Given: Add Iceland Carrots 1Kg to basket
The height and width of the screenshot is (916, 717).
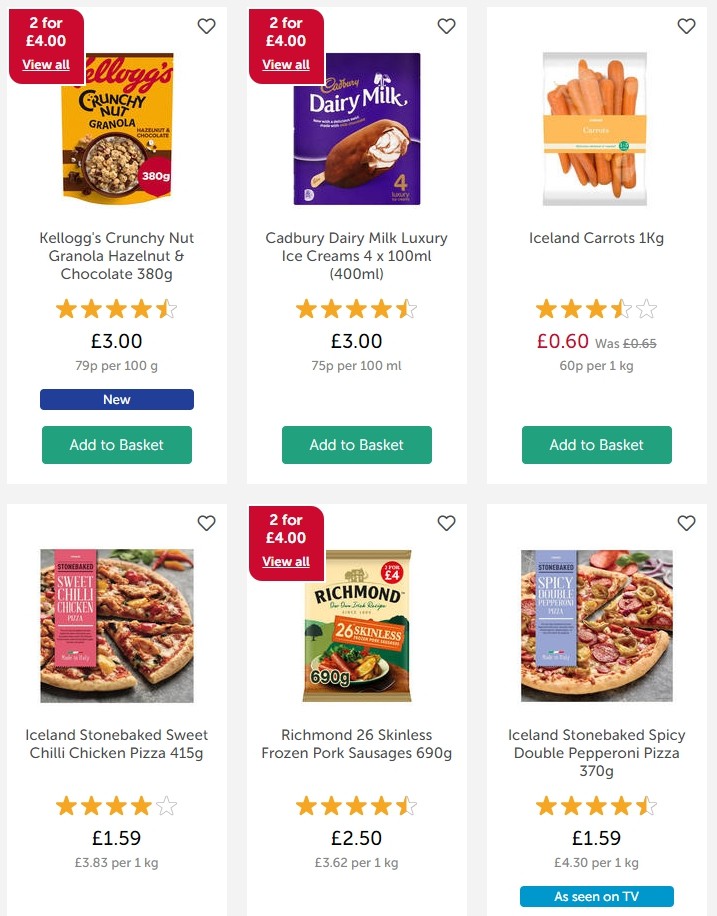Looking at the screenshot, I should pyautogui.click(x=597, y=445).
